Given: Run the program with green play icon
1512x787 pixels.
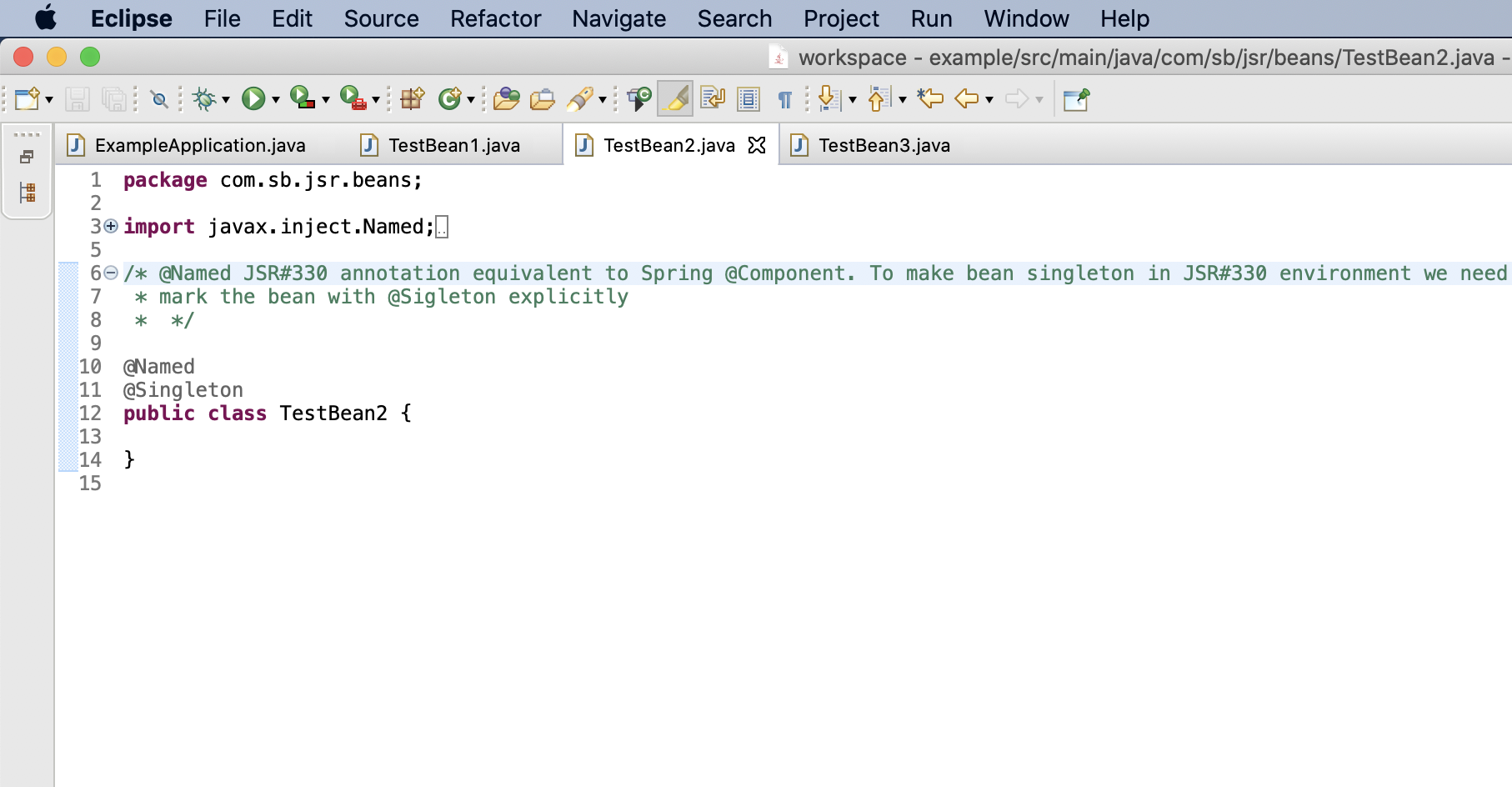Looking at the screenshot, I should (x=253, y=99).
